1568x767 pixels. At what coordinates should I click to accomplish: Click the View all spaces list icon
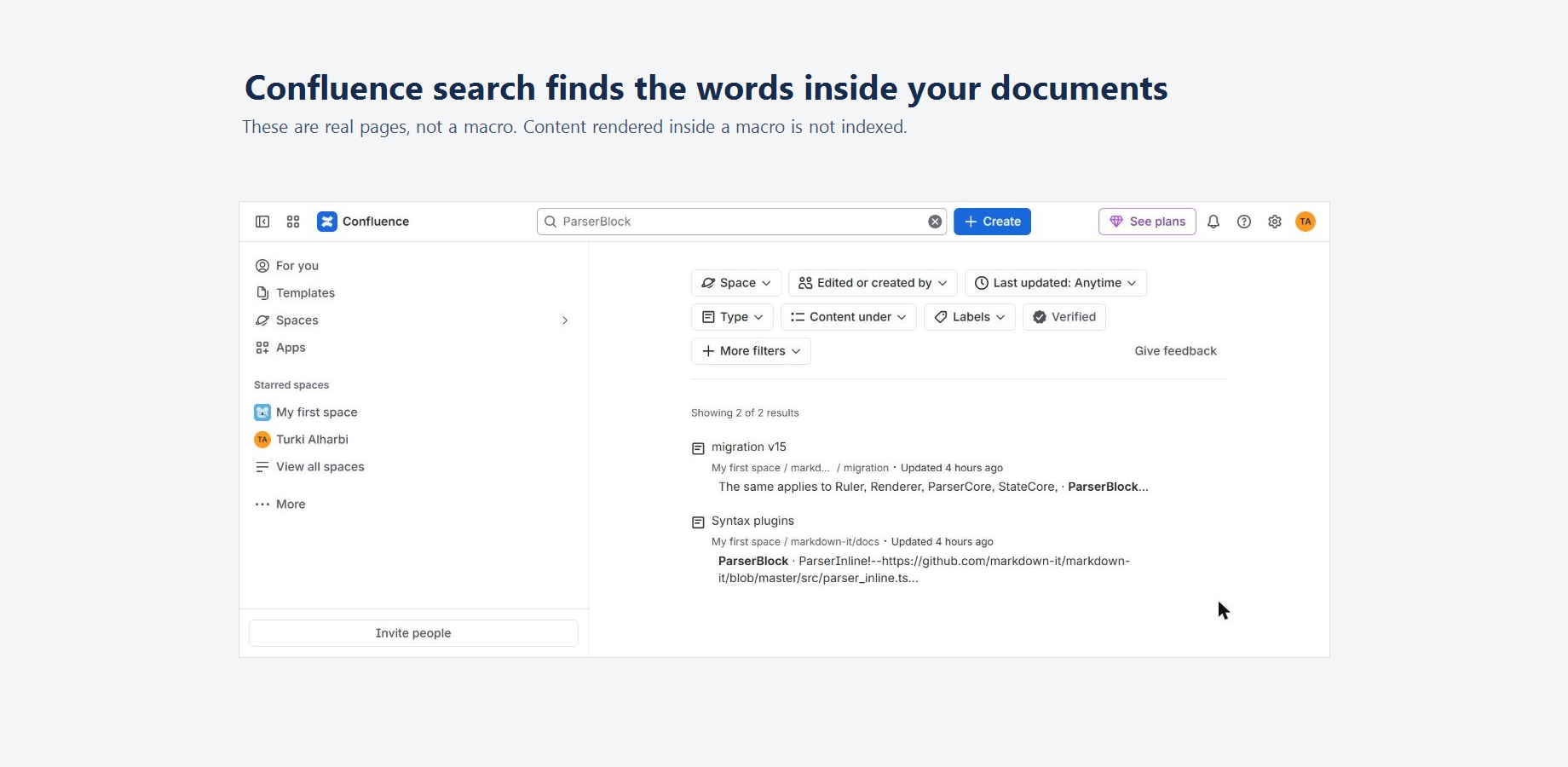pyautogui.click(x=262, y=467)
